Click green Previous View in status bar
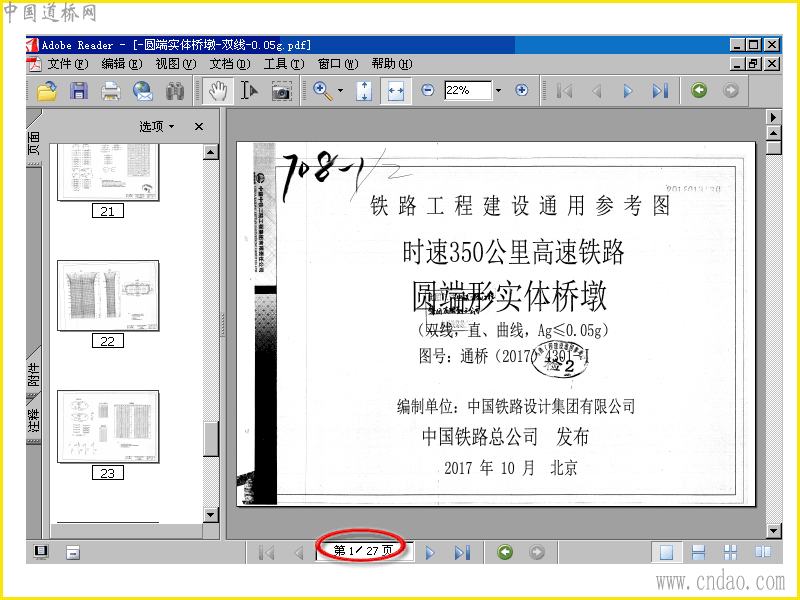This screenshot has width=800, height=600. coord(505,552)
